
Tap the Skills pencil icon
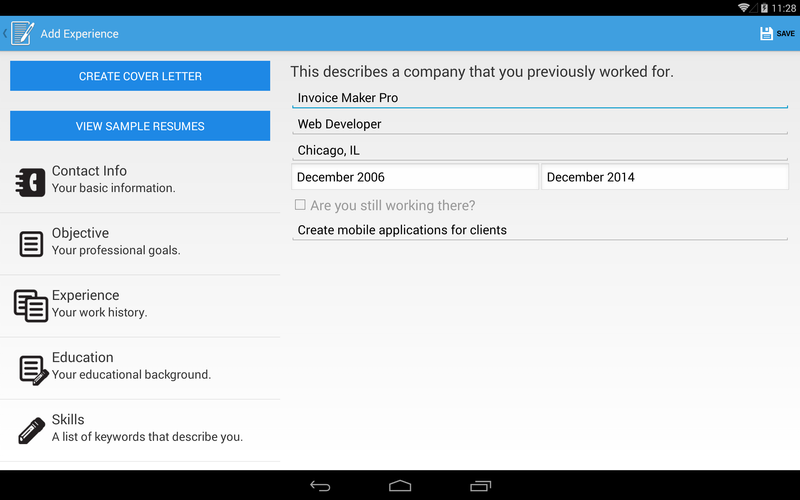click(32, 431)
